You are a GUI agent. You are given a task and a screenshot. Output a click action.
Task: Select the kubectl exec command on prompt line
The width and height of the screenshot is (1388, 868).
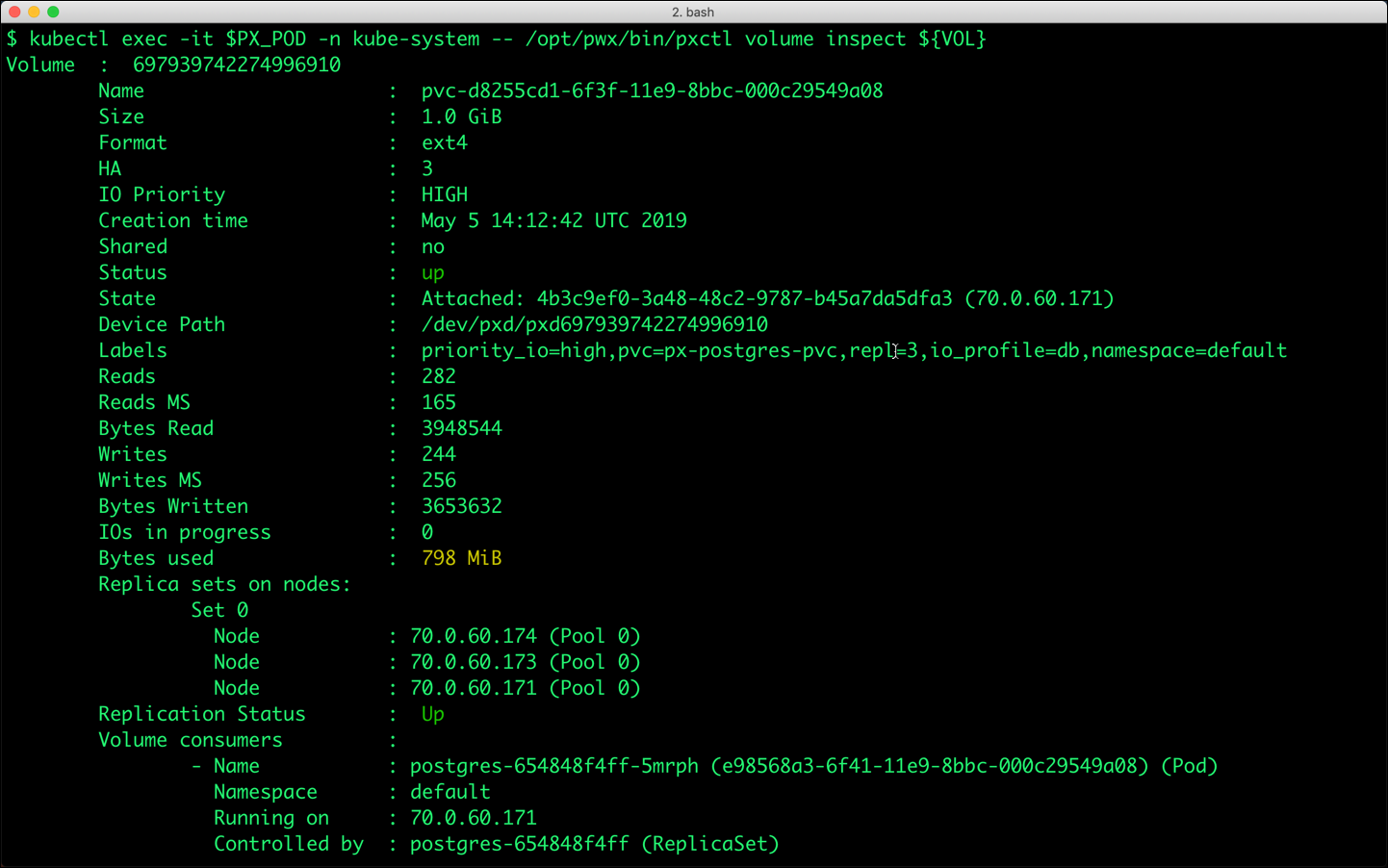click(501, 38)
